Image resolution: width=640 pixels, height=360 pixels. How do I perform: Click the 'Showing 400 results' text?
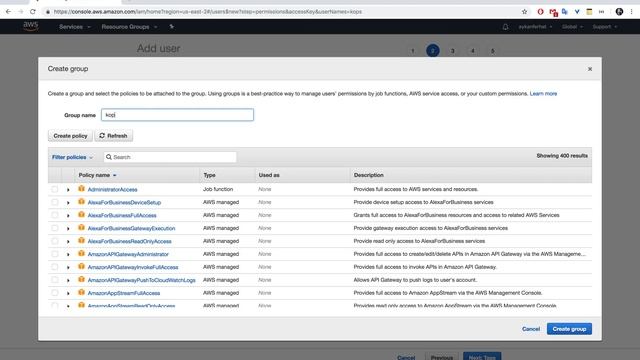pyautogui.click(x=562, y=156)
